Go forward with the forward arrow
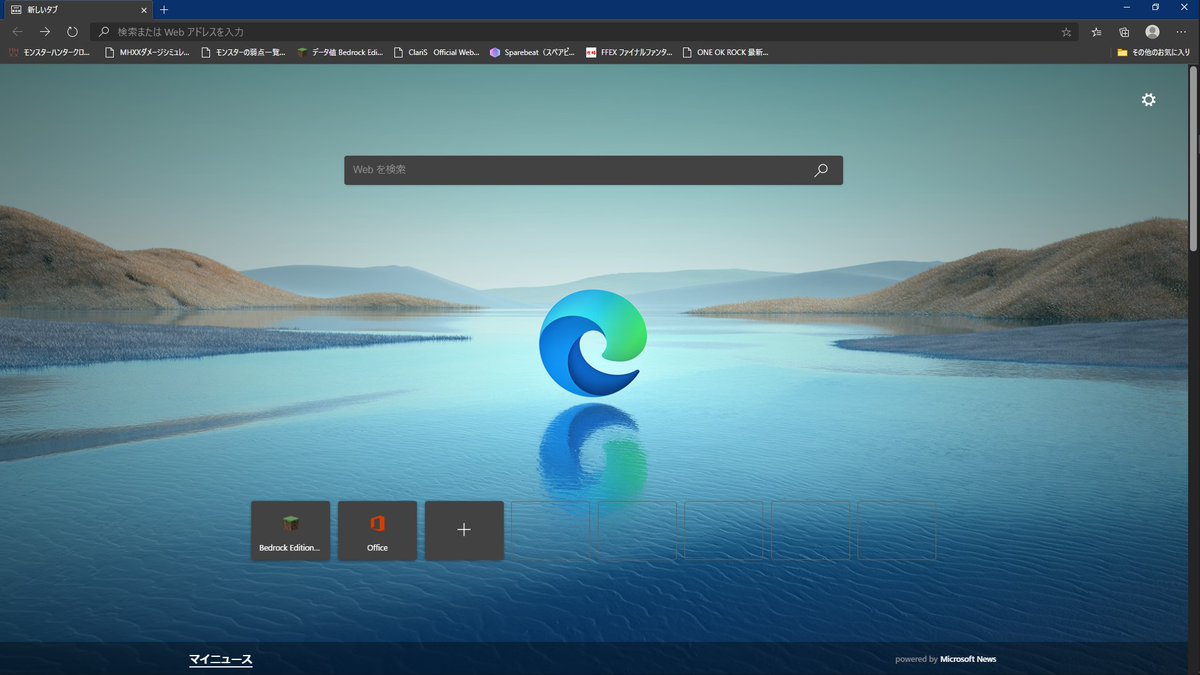 [44, 32]
